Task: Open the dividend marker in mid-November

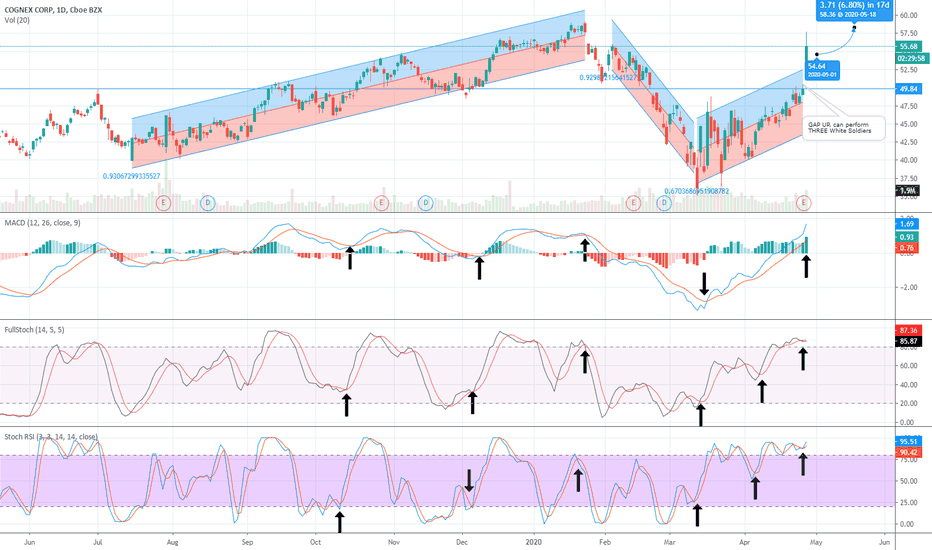Action: 425,203
